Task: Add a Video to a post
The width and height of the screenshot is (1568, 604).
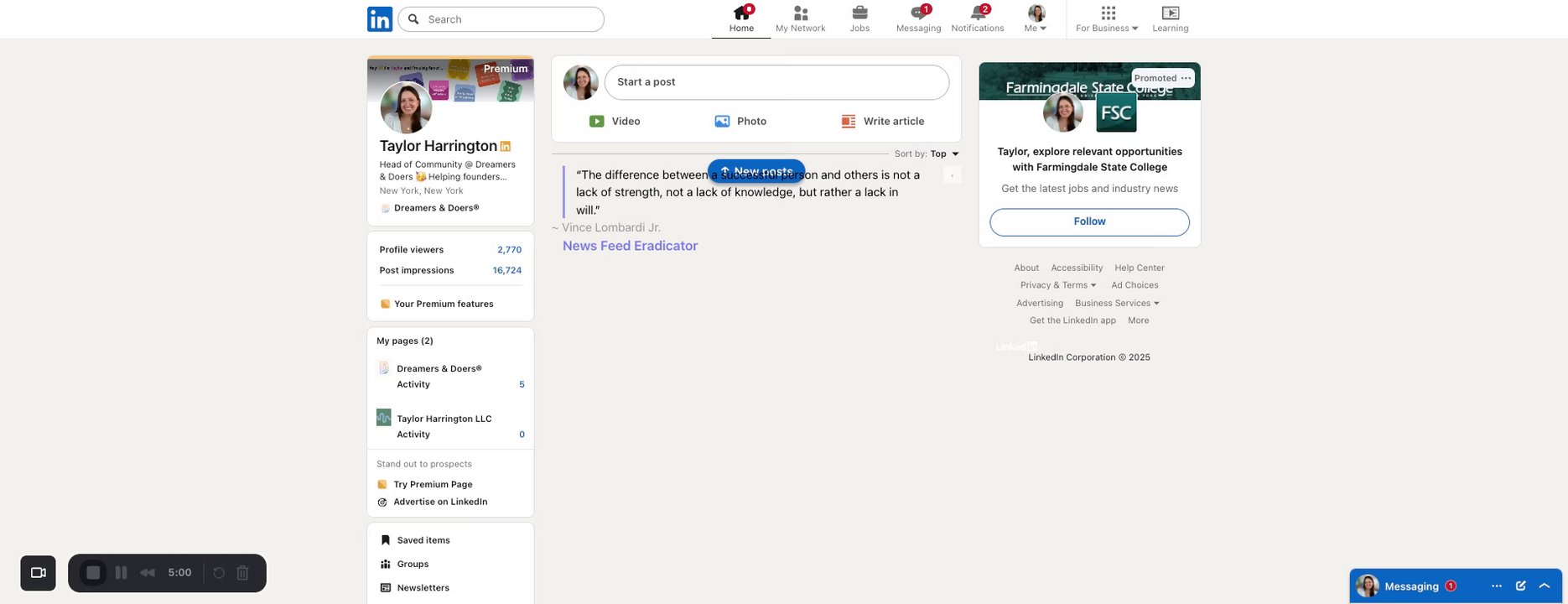Action: tap(615, 122)
